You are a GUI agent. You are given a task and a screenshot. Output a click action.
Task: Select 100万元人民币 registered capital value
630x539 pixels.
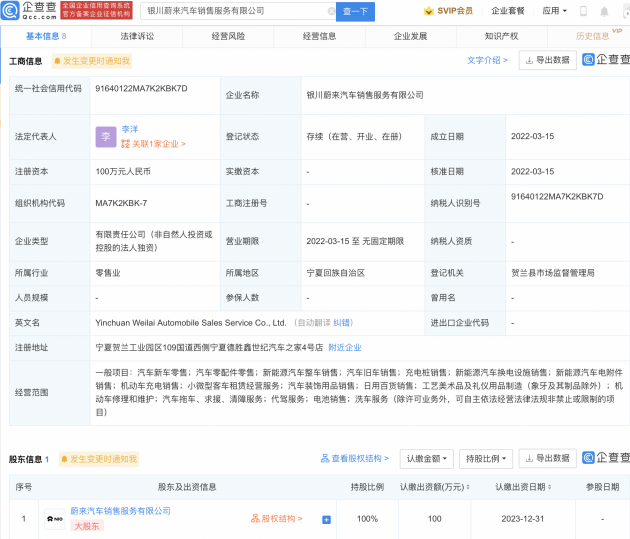[123, 172]
